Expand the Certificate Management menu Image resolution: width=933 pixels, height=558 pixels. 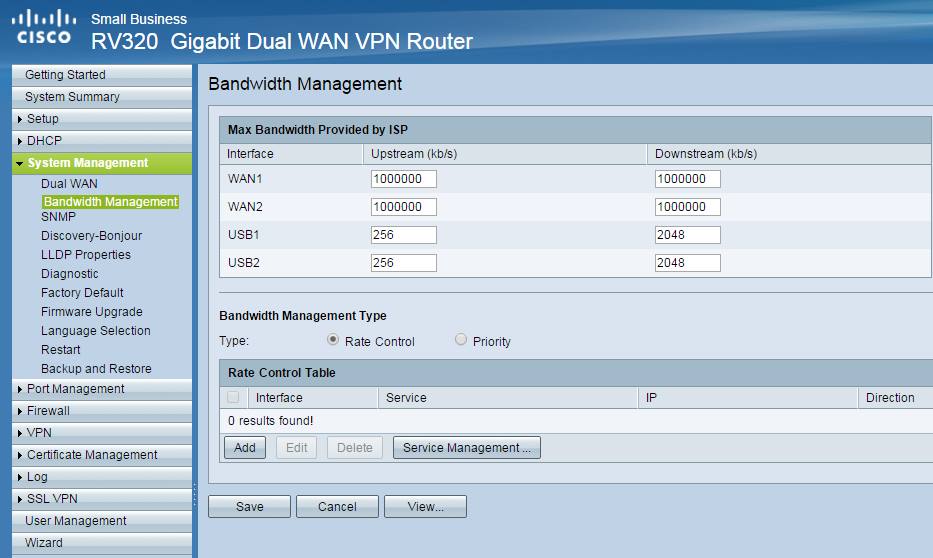click(102, 455)
